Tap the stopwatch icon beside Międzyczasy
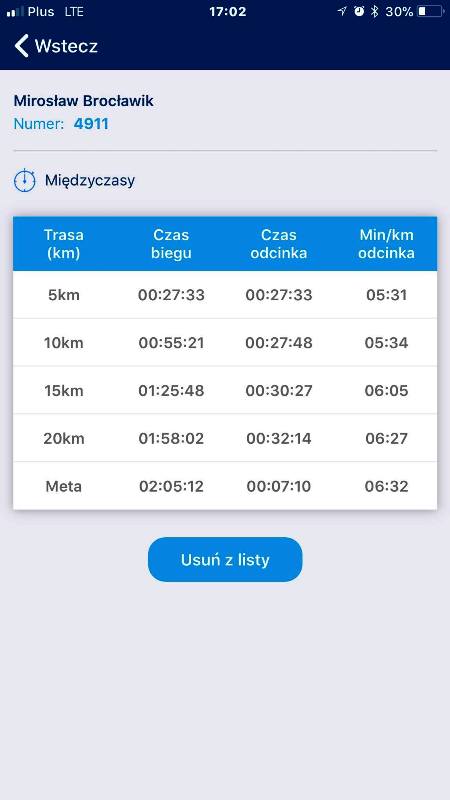The width and height of the screenshot is (450, 800). 24,181
